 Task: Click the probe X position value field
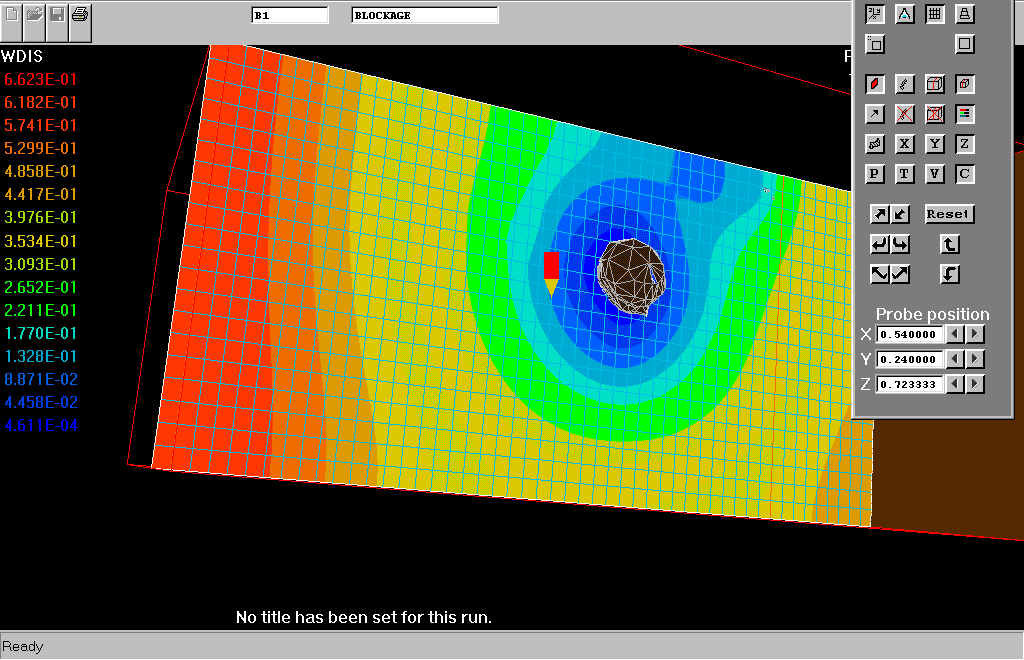(909, 334)
